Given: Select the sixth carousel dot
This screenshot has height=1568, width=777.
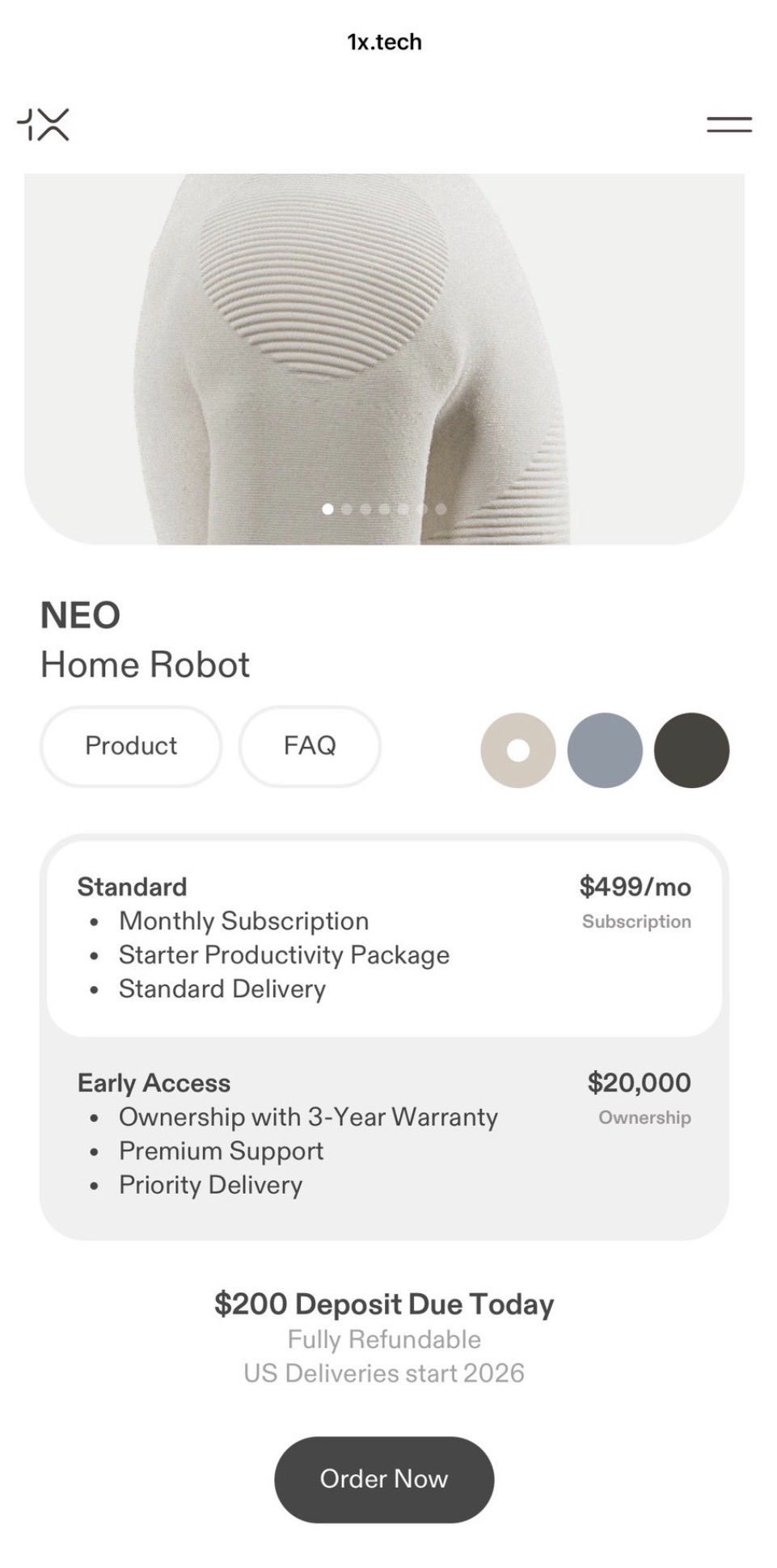Looking at the screenshot, I should [421, 509].
